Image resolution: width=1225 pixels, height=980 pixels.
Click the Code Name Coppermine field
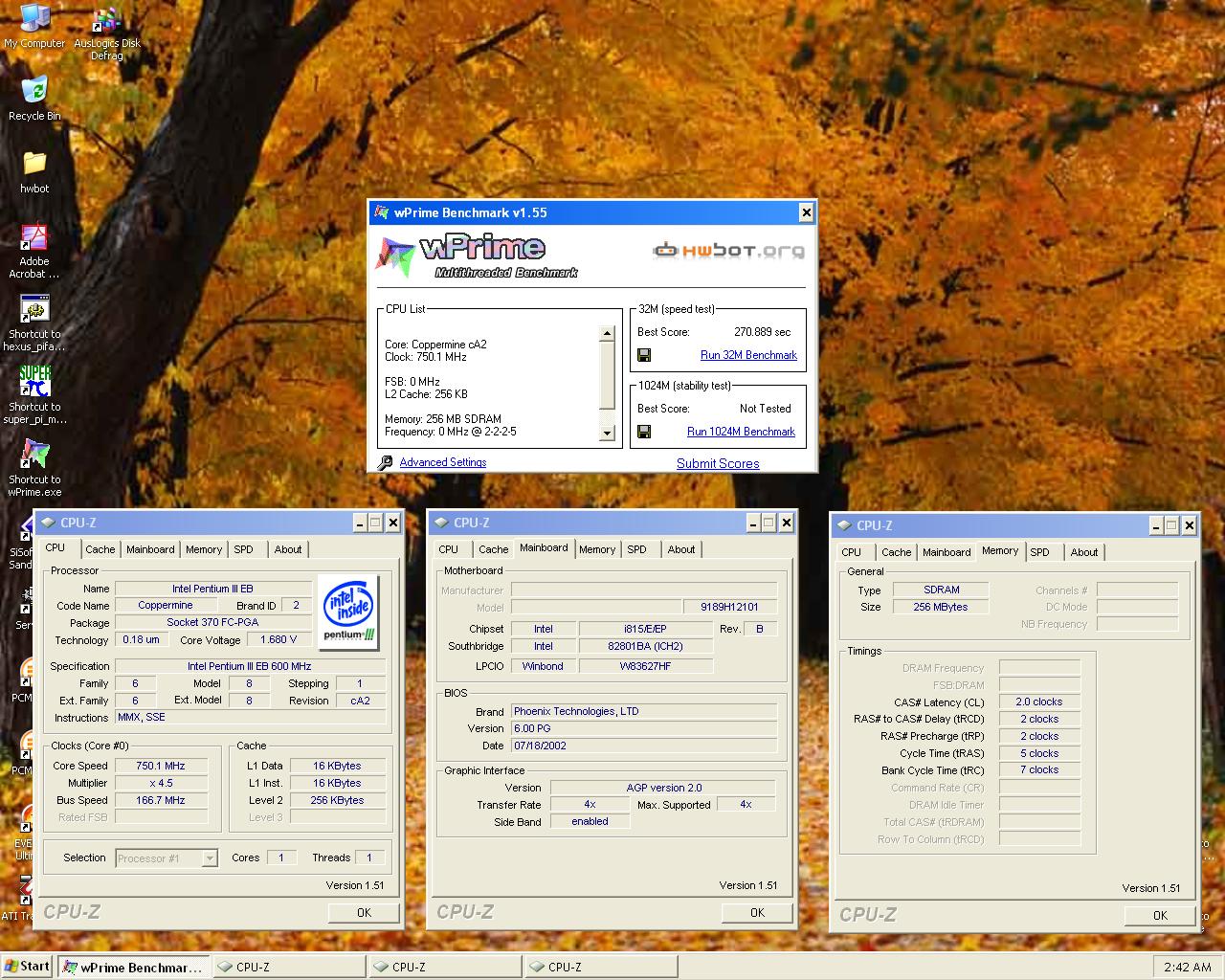click(166, 605)
